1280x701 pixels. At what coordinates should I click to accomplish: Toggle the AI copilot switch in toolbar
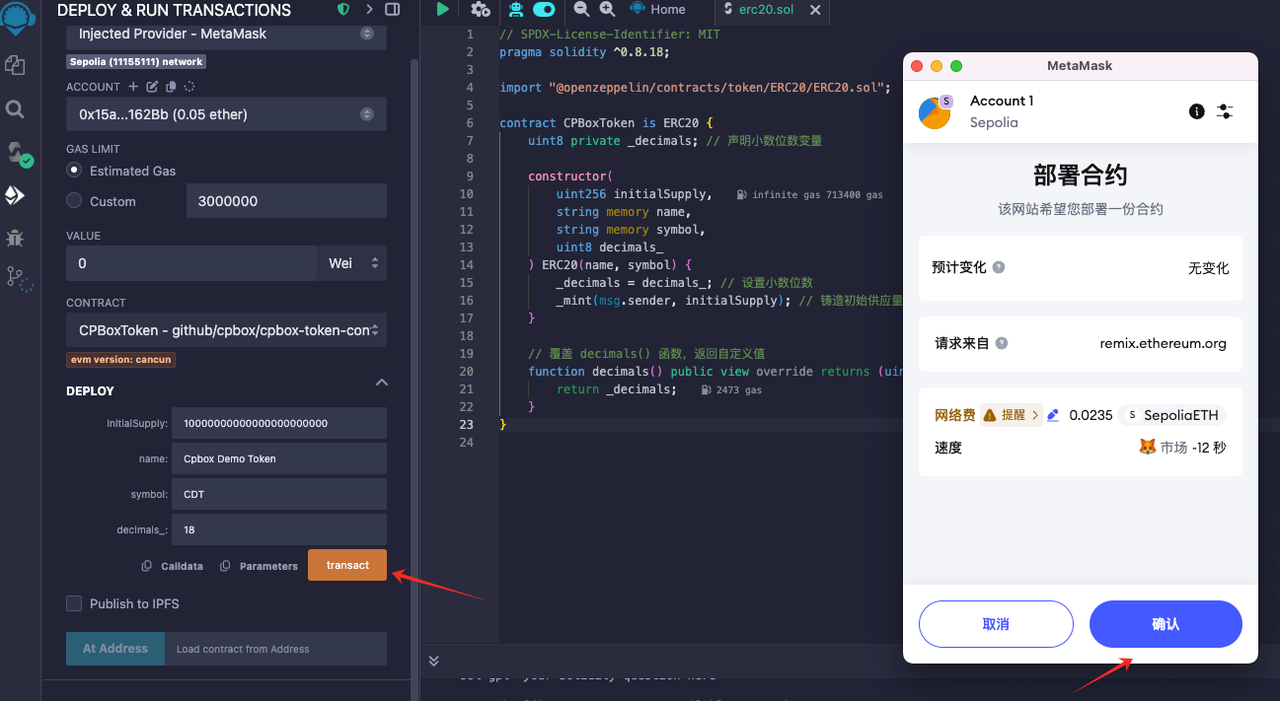click(x=544, y=9)
